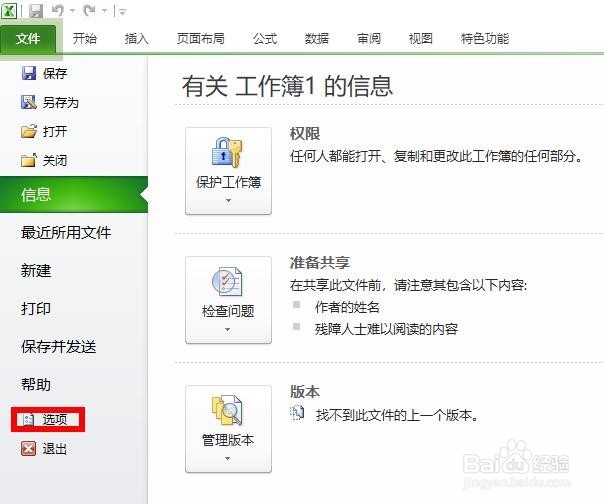Click the 检查问题 button label
604x504 pixels.
click(x=228, y=311)
